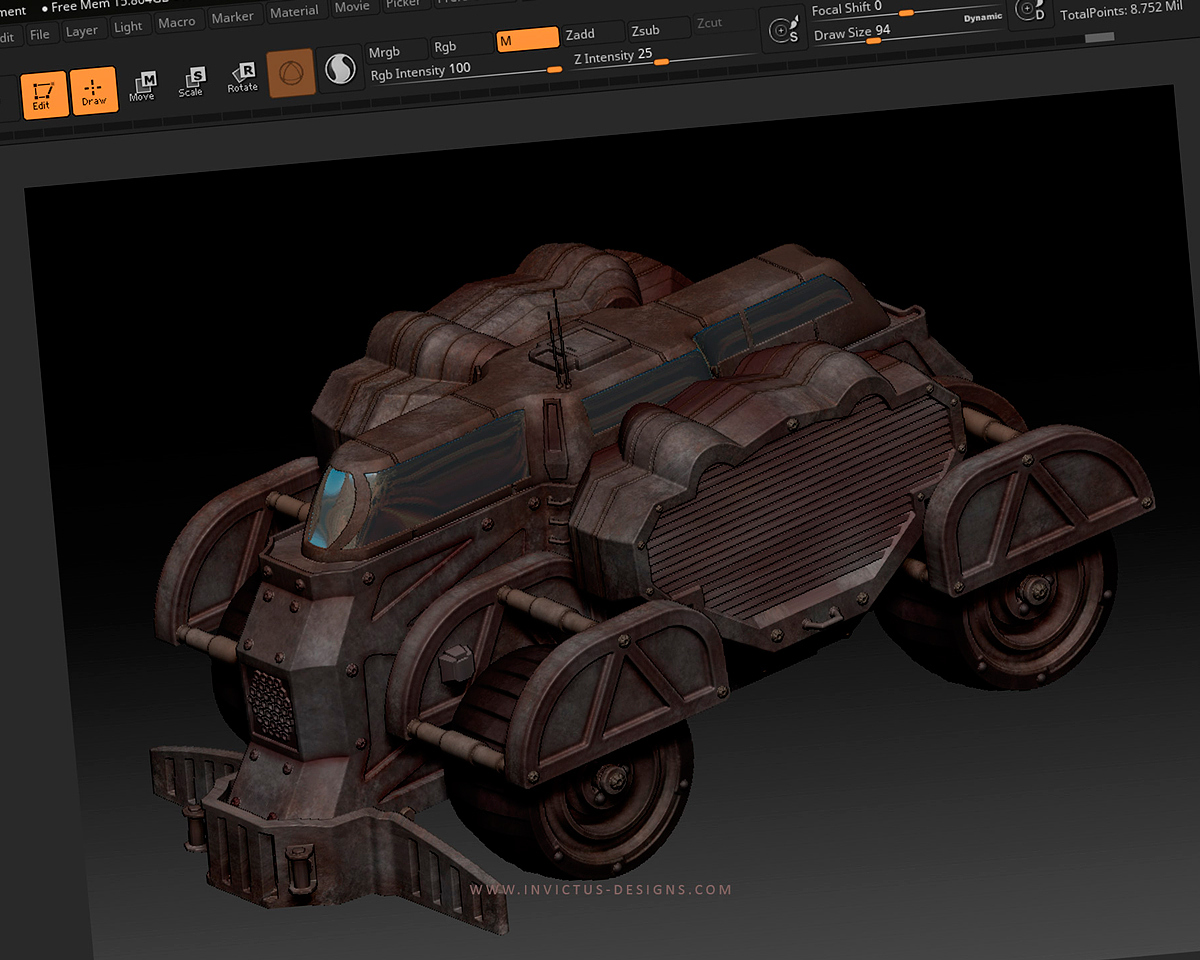Toggle the orange sphere gizmo icon
The image size is (1200, 960).
[x=291, y=73]
